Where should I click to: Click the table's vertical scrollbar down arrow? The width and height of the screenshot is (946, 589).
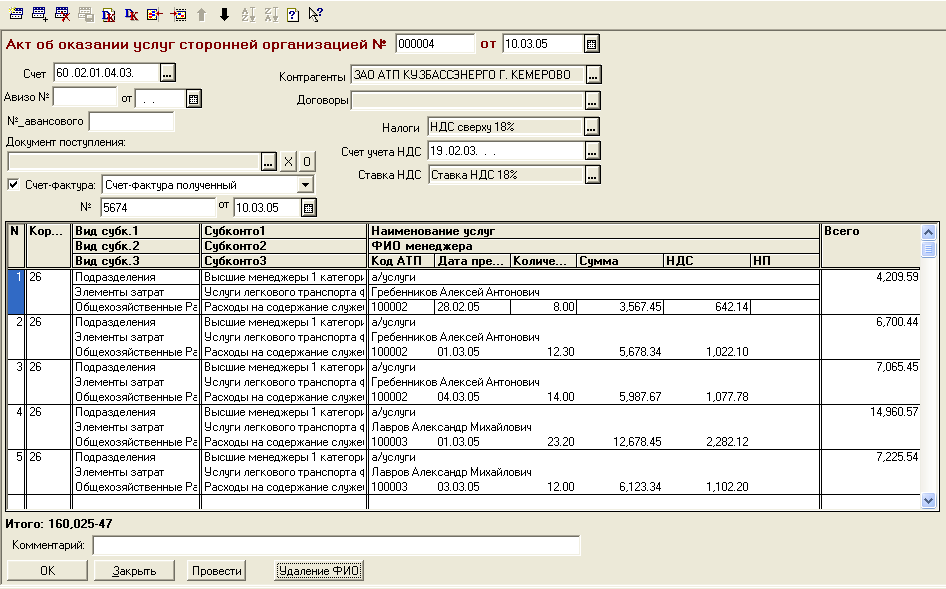coord(928,500)
